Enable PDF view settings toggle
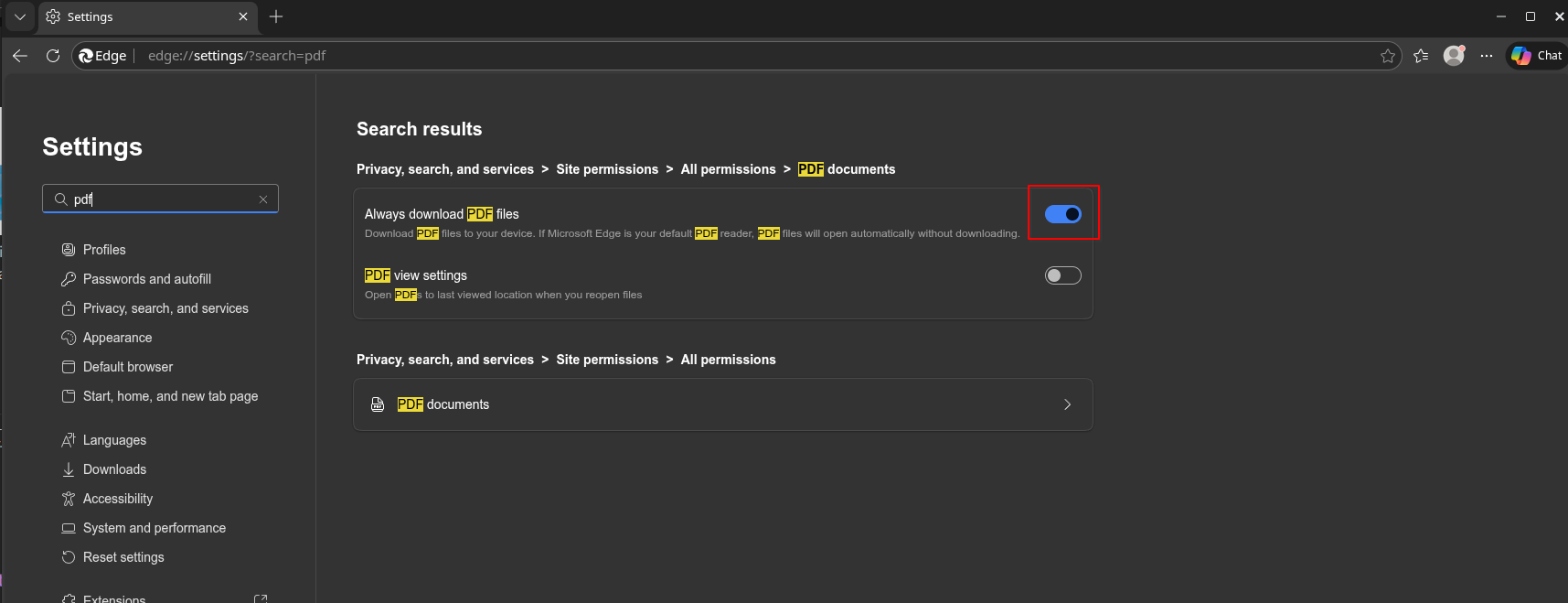 point(1062,275)
